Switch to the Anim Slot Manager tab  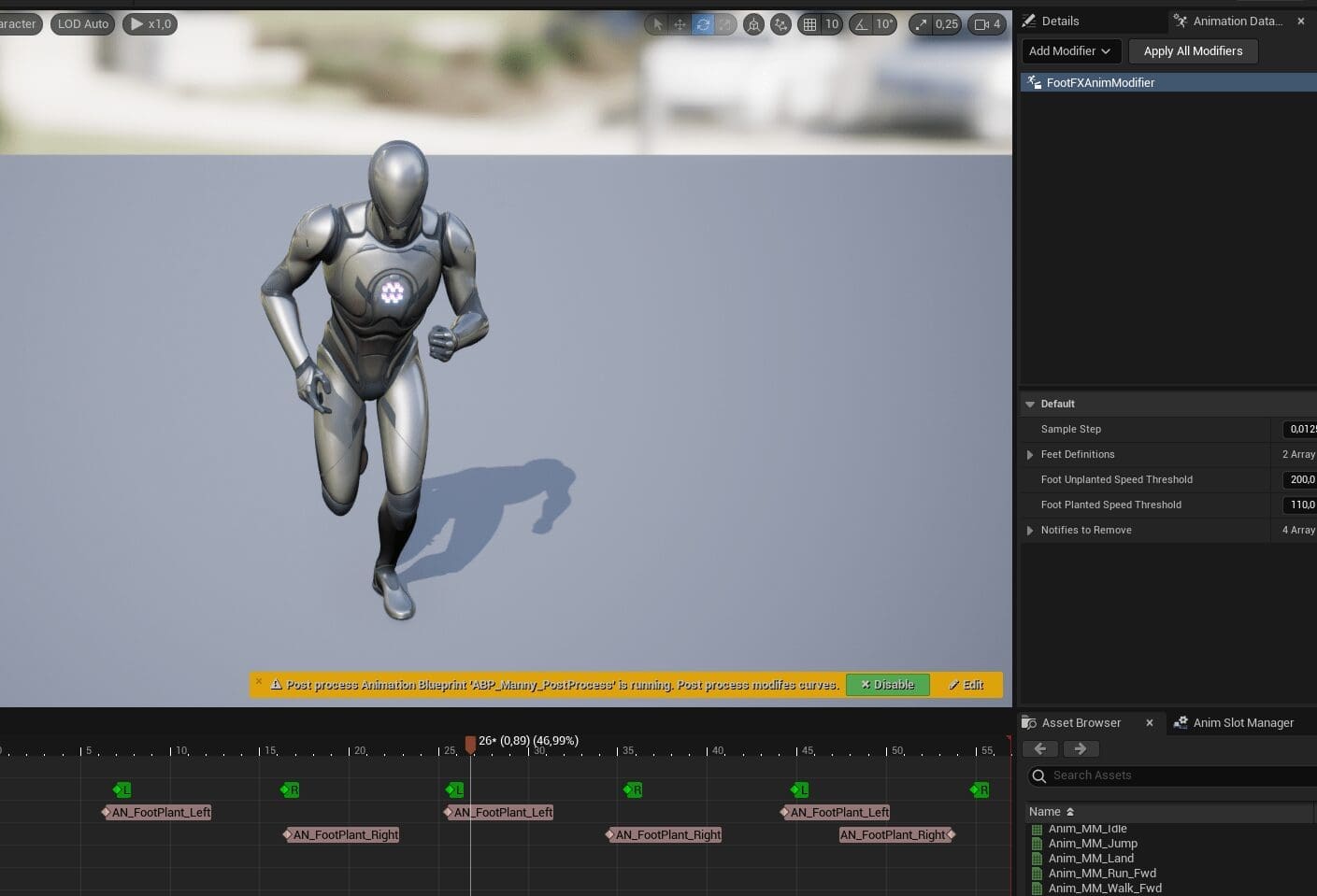click(1242, 722)
